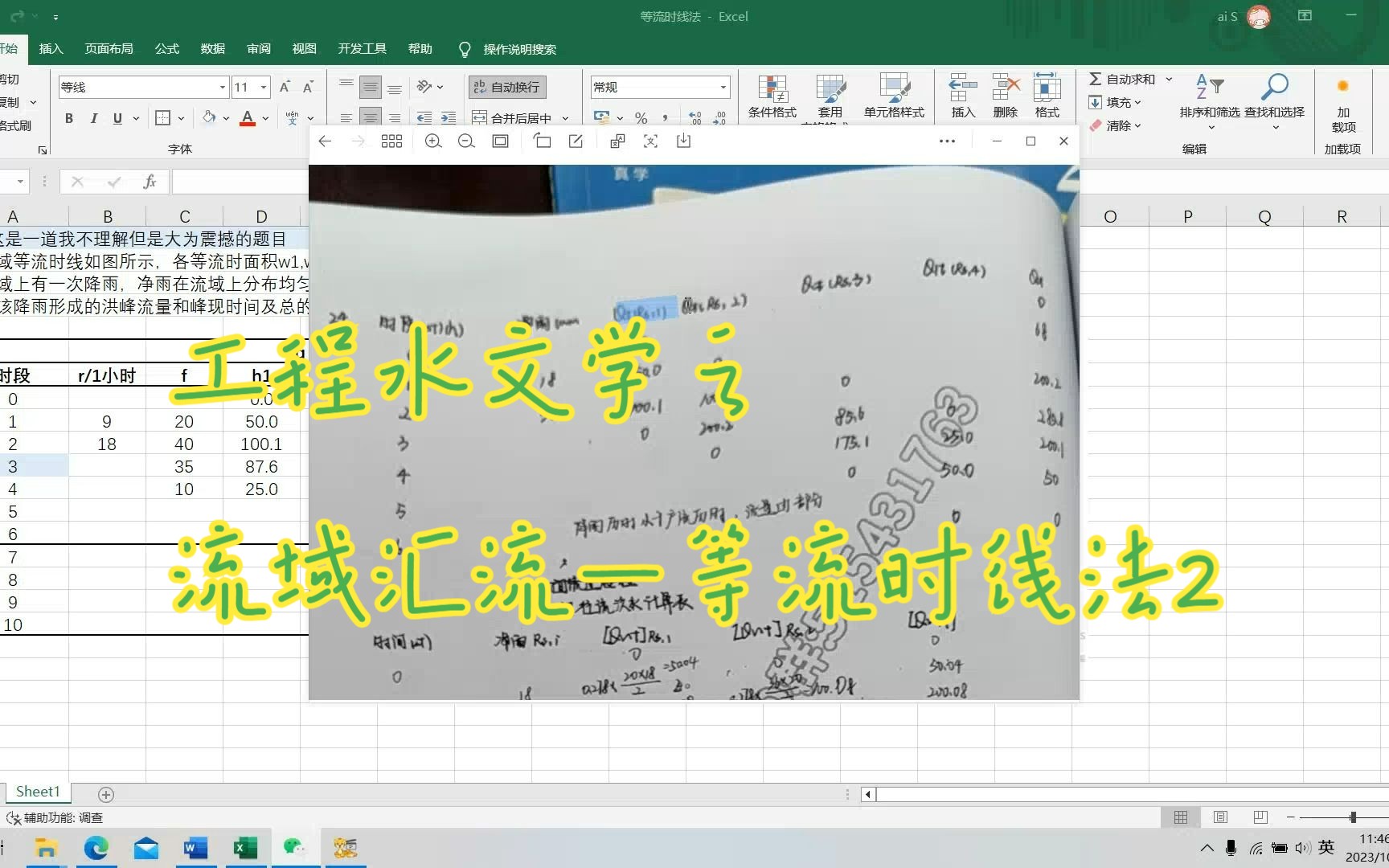Zoom in on the photo with the magnifier icon

tap(433, 141)
